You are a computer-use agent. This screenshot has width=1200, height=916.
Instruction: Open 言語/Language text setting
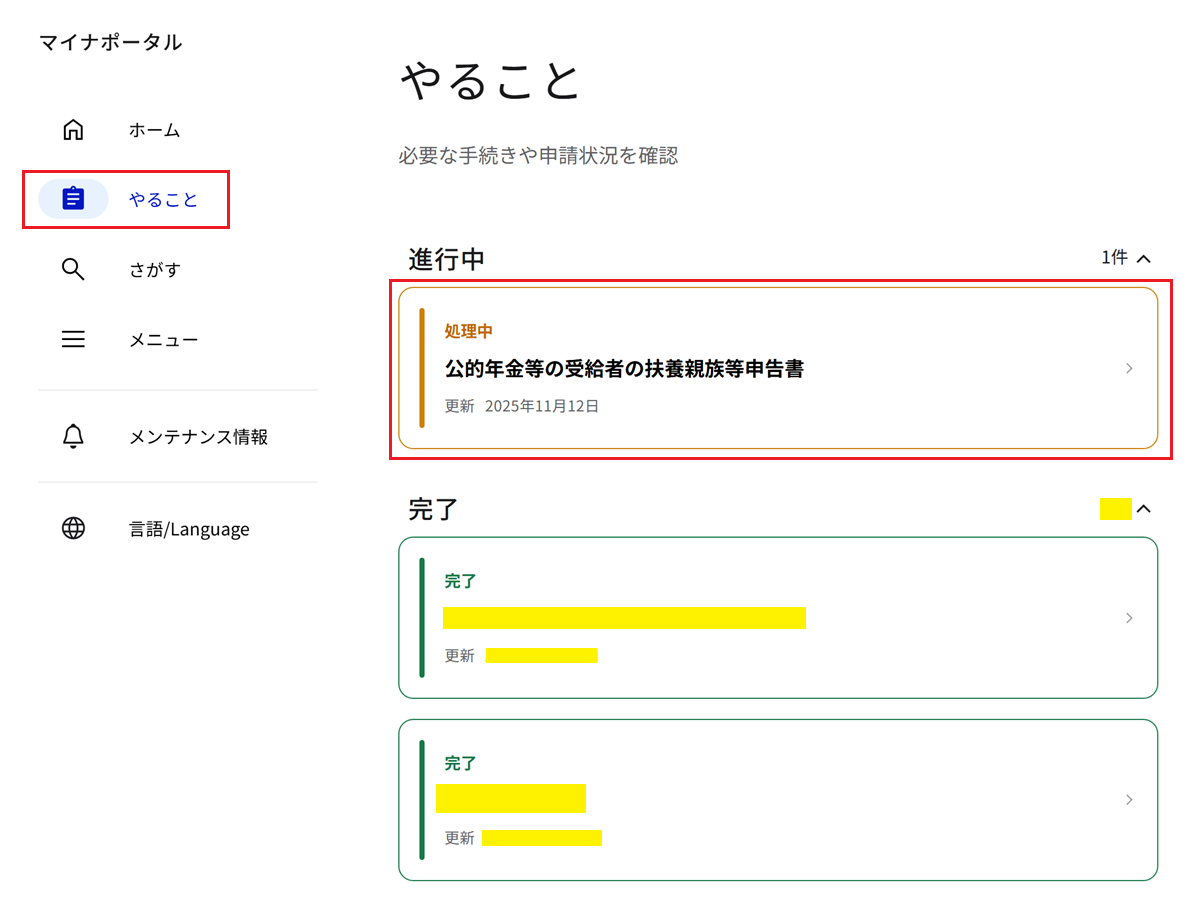click(189, 529)
